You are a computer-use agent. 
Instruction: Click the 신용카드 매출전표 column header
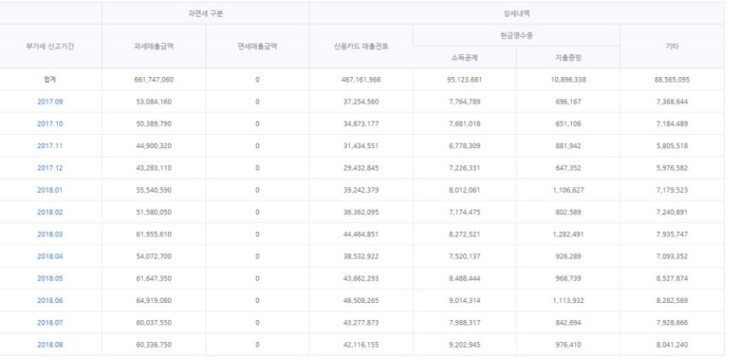(361, 47)
